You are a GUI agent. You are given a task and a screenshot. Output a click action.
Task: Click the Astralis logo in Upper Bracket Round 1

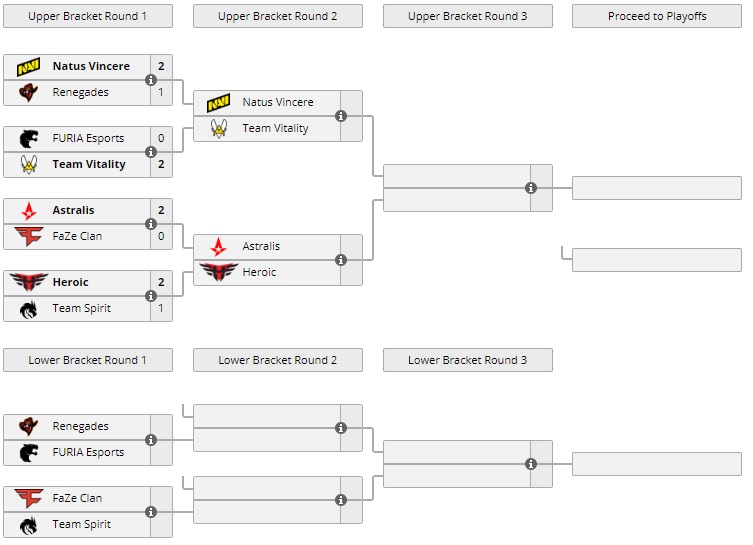point(28,211)
